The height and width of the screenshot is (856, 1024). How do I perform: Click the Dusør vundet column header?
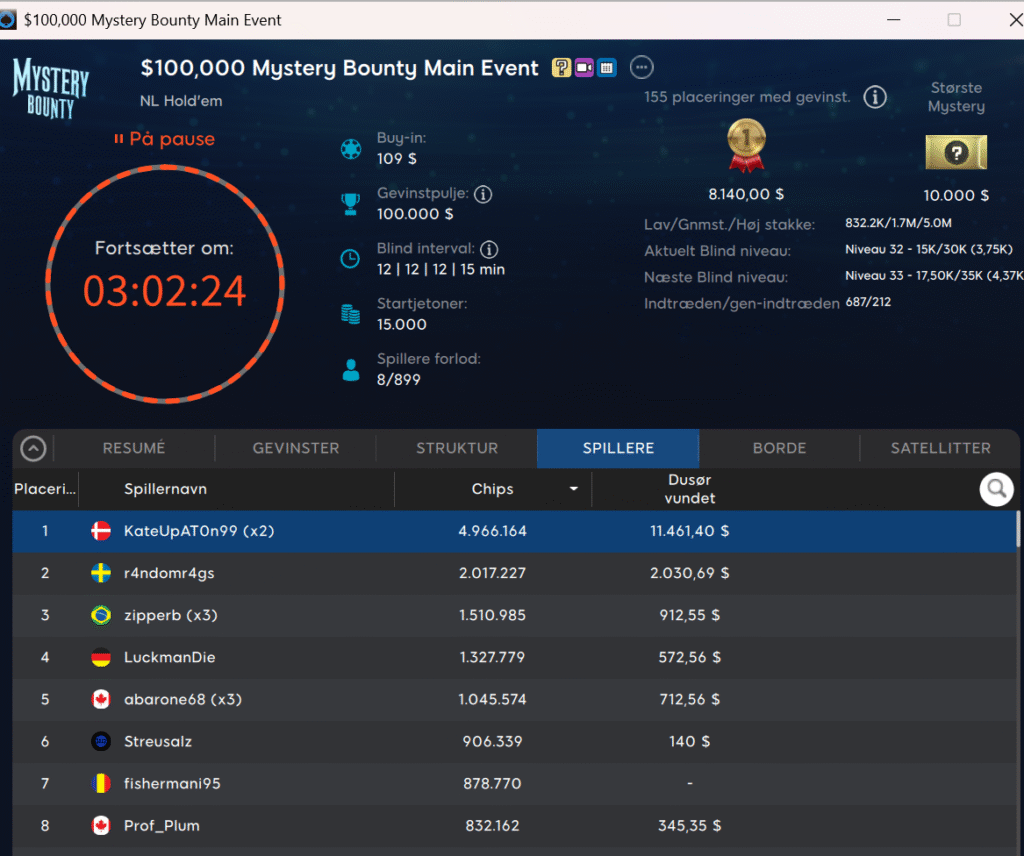pyautogui.click(x=688, y=489)
